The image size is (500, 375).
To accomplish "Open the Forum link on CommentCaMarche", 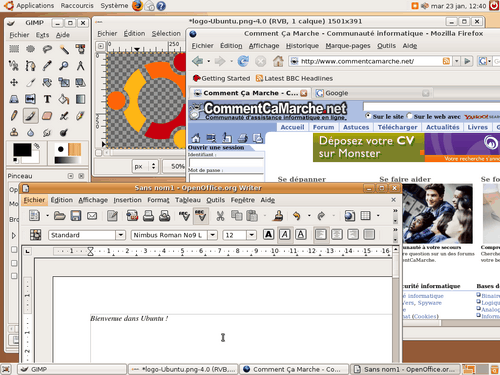I will coord(323,127).
